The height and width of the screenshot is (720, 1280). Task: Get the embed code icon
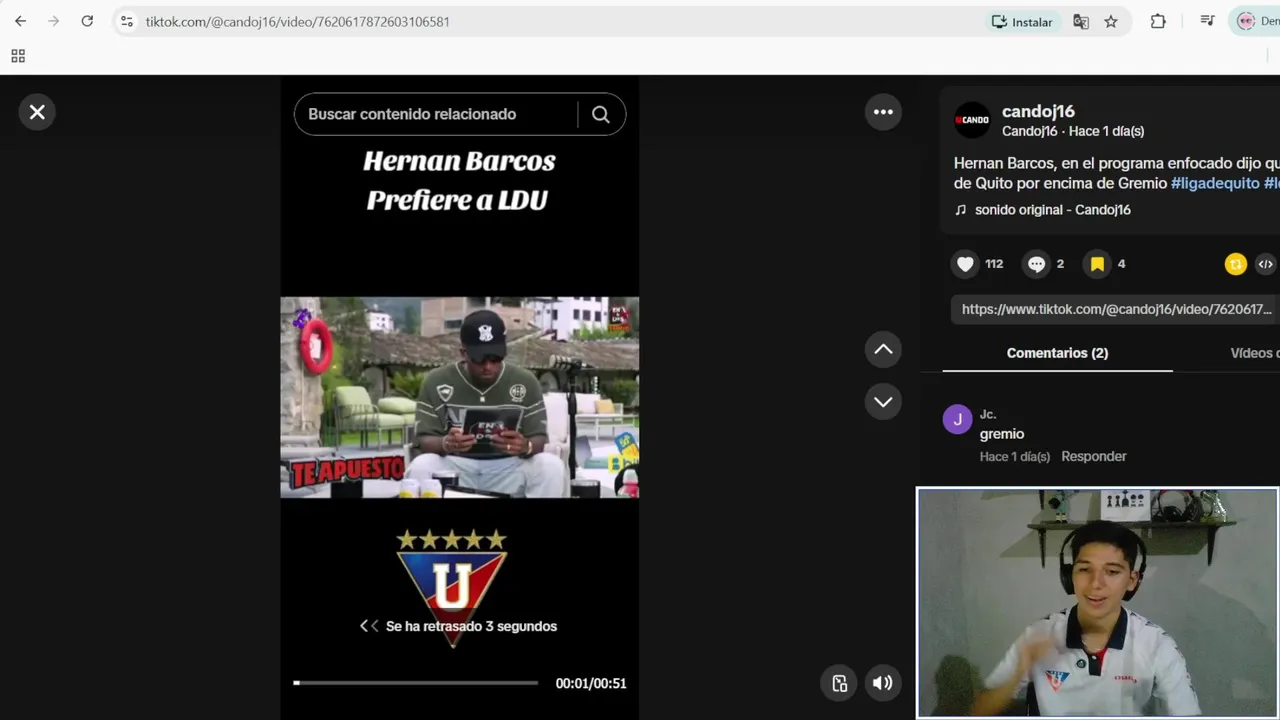(x=1265, y=264)
